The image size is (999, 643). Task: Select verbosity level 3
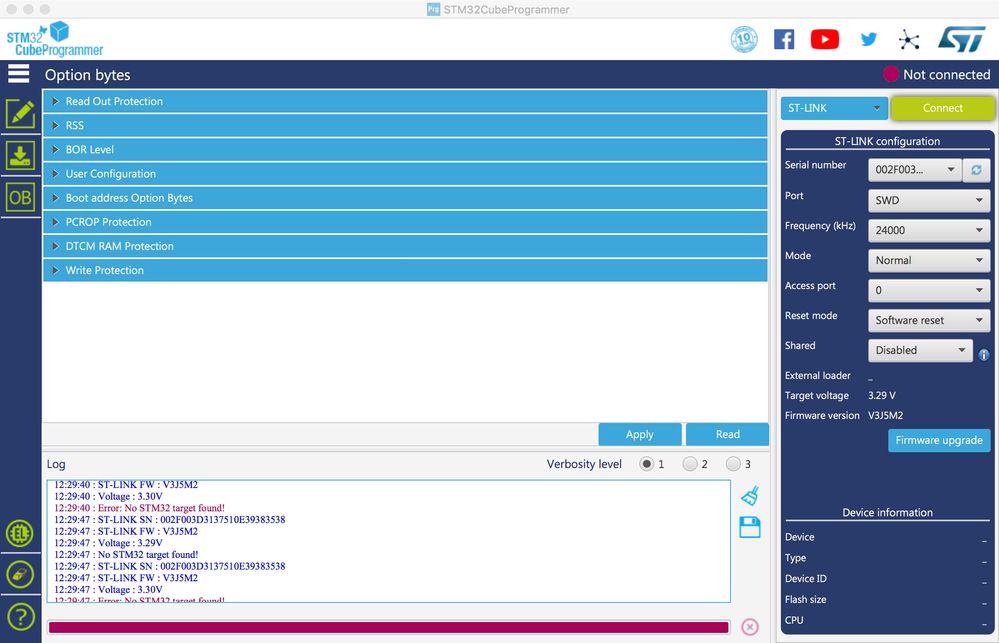tap(733, 464)
